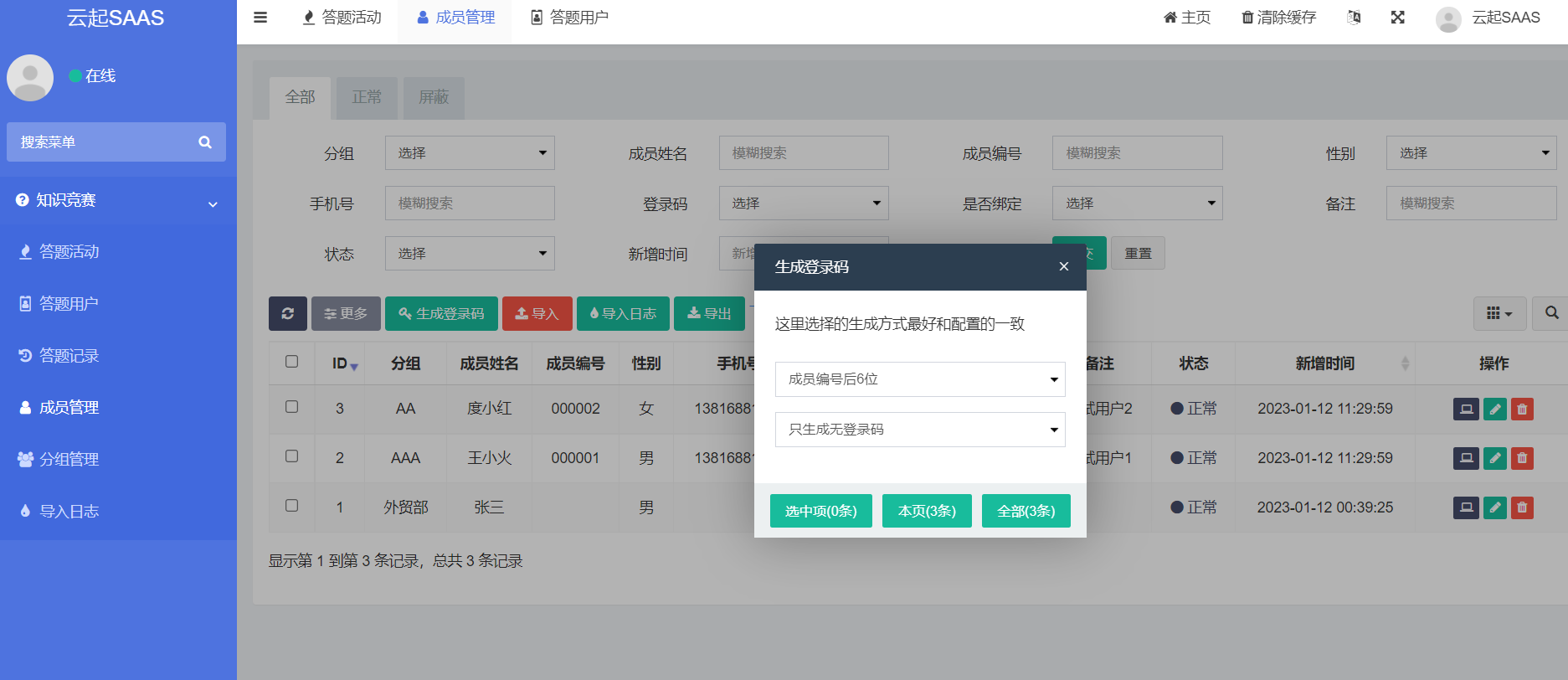The image size is (1568, 680).
Task: Edit member 王小火 with pencil icon
Action: 1495,459
